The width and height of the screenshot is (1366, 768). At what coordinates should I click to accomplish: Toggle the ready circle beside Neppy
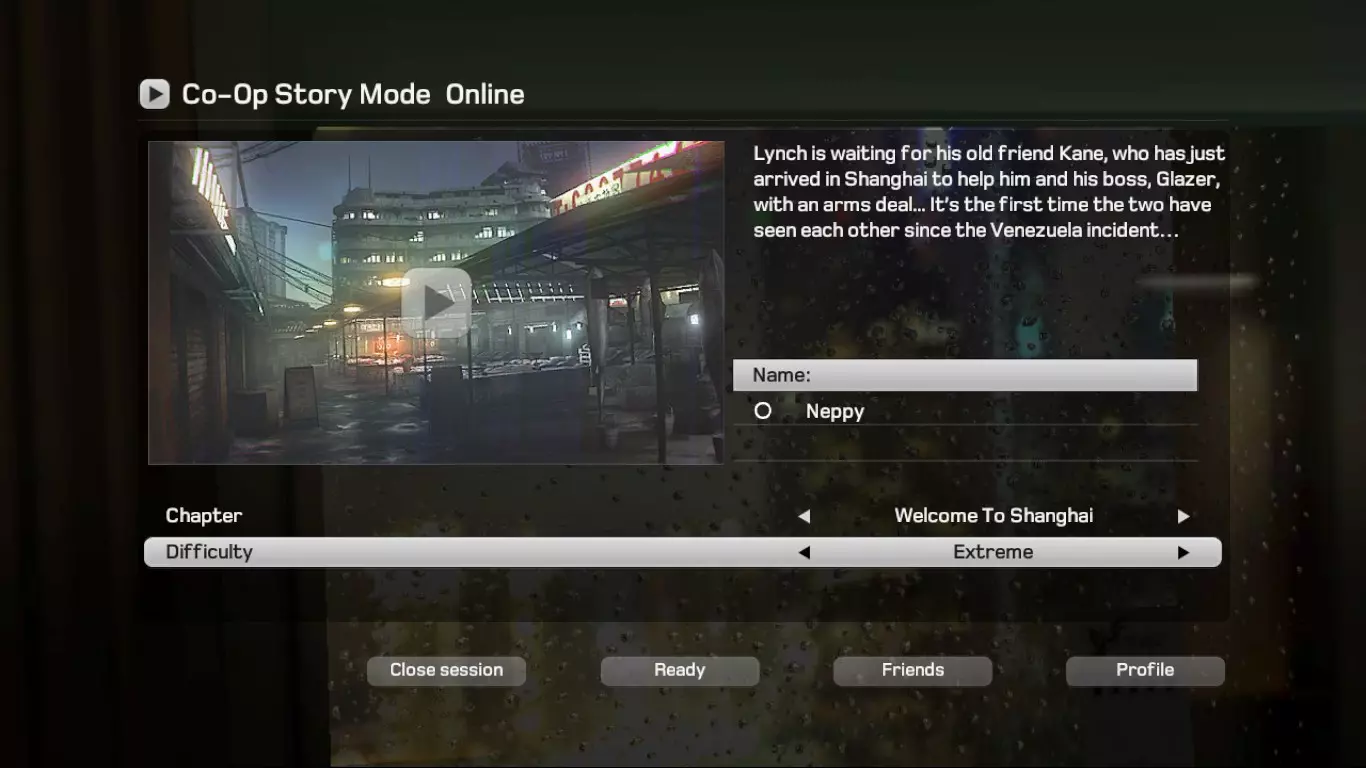click(x=763, y=411)
